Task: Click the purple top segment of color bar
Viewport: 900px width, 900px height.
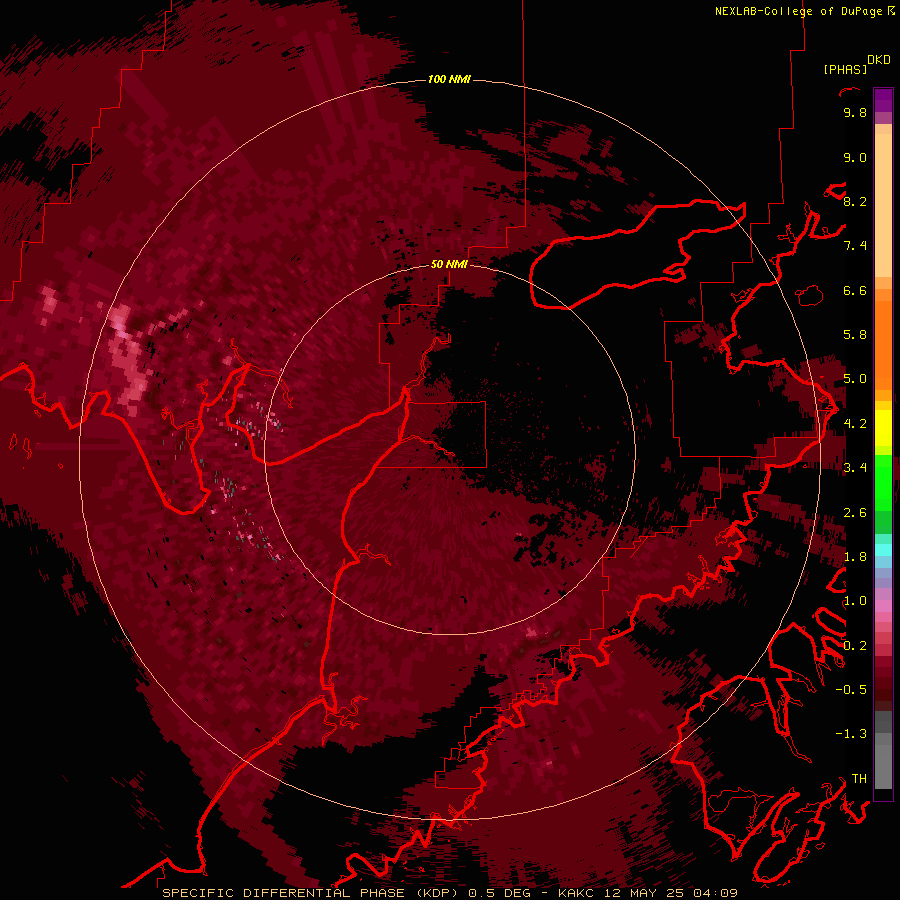Action: click(x=883, y=100)
